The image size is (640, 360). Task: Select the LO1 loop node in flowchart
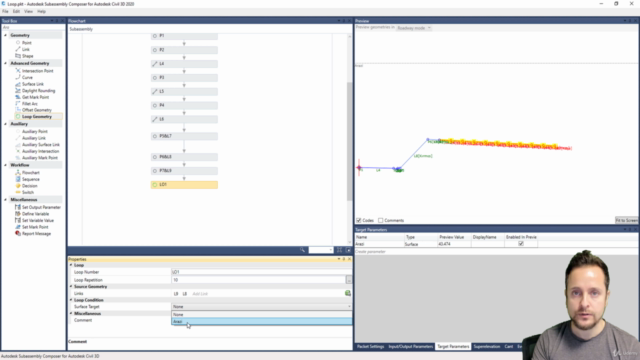coord(184,184)
